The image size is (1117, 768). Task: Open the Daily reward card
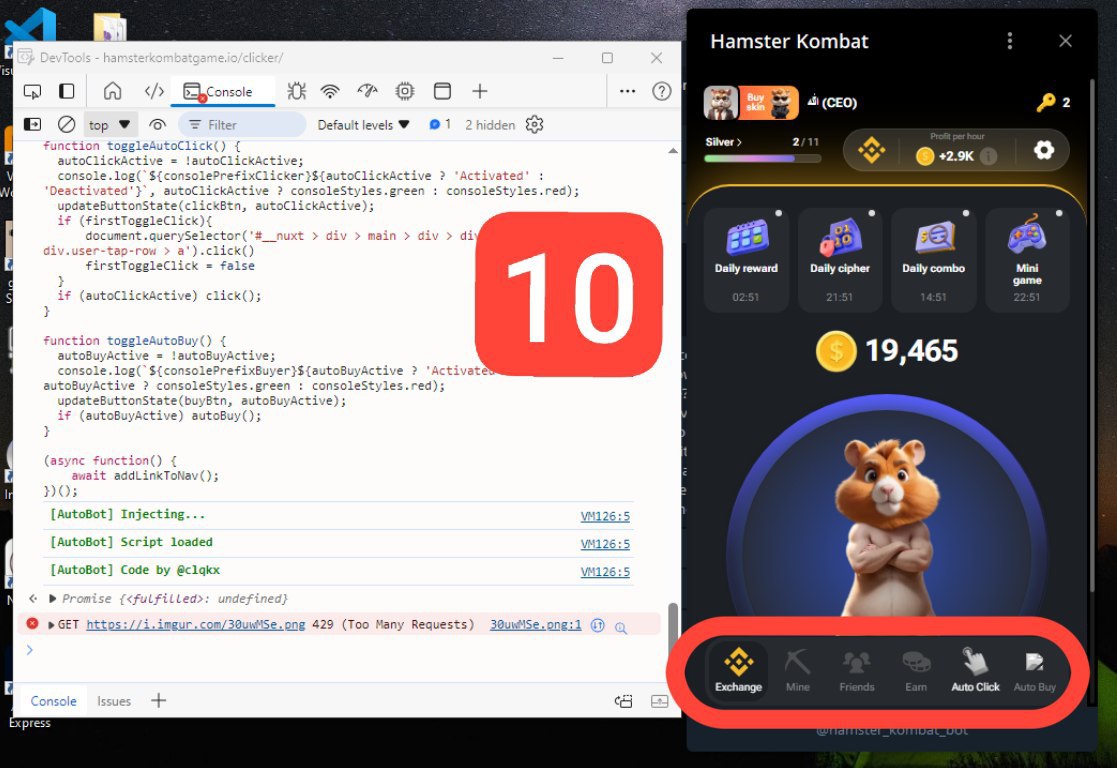click(746, 260)
